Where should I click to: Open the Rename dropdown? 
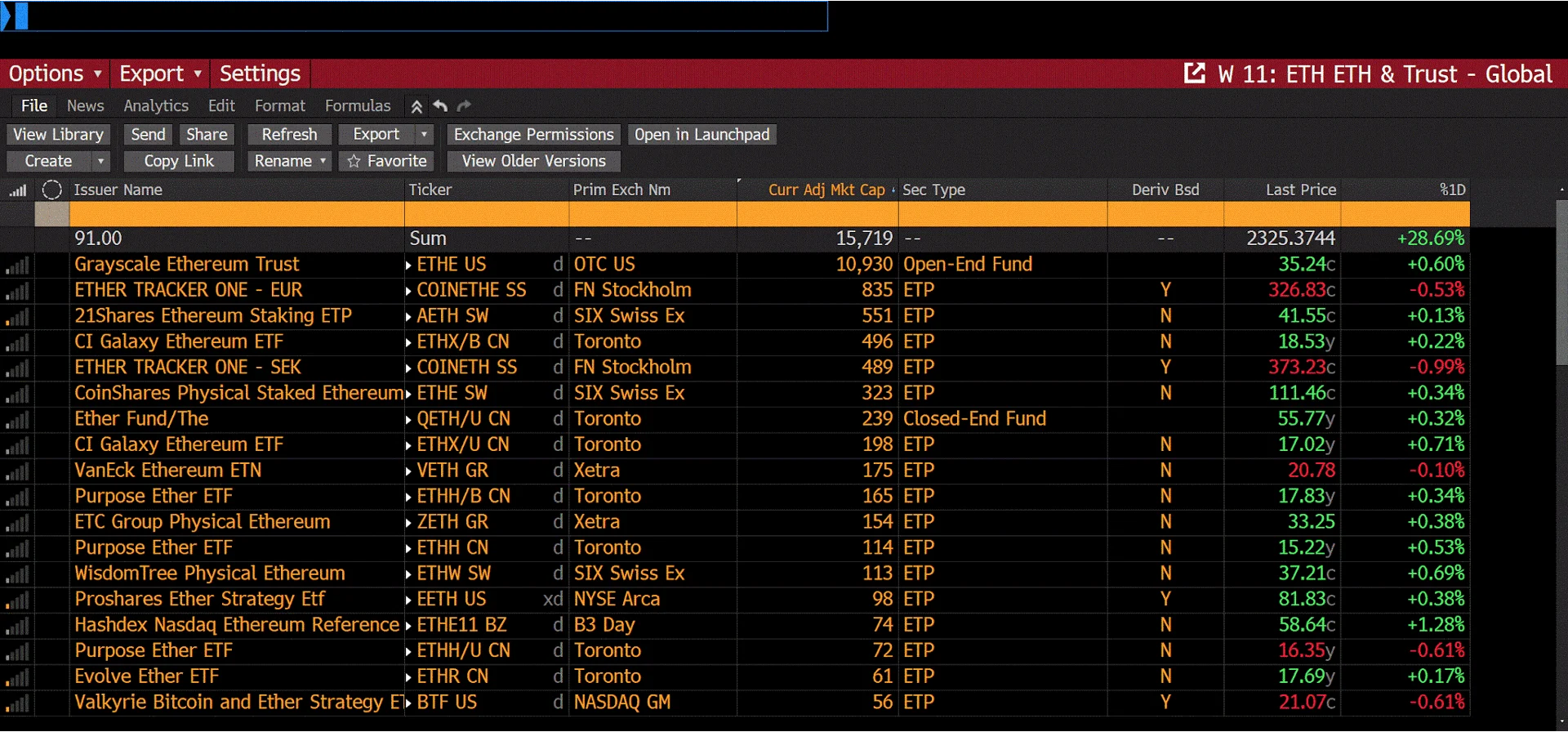pyautogui.click(x=290, y=162)
